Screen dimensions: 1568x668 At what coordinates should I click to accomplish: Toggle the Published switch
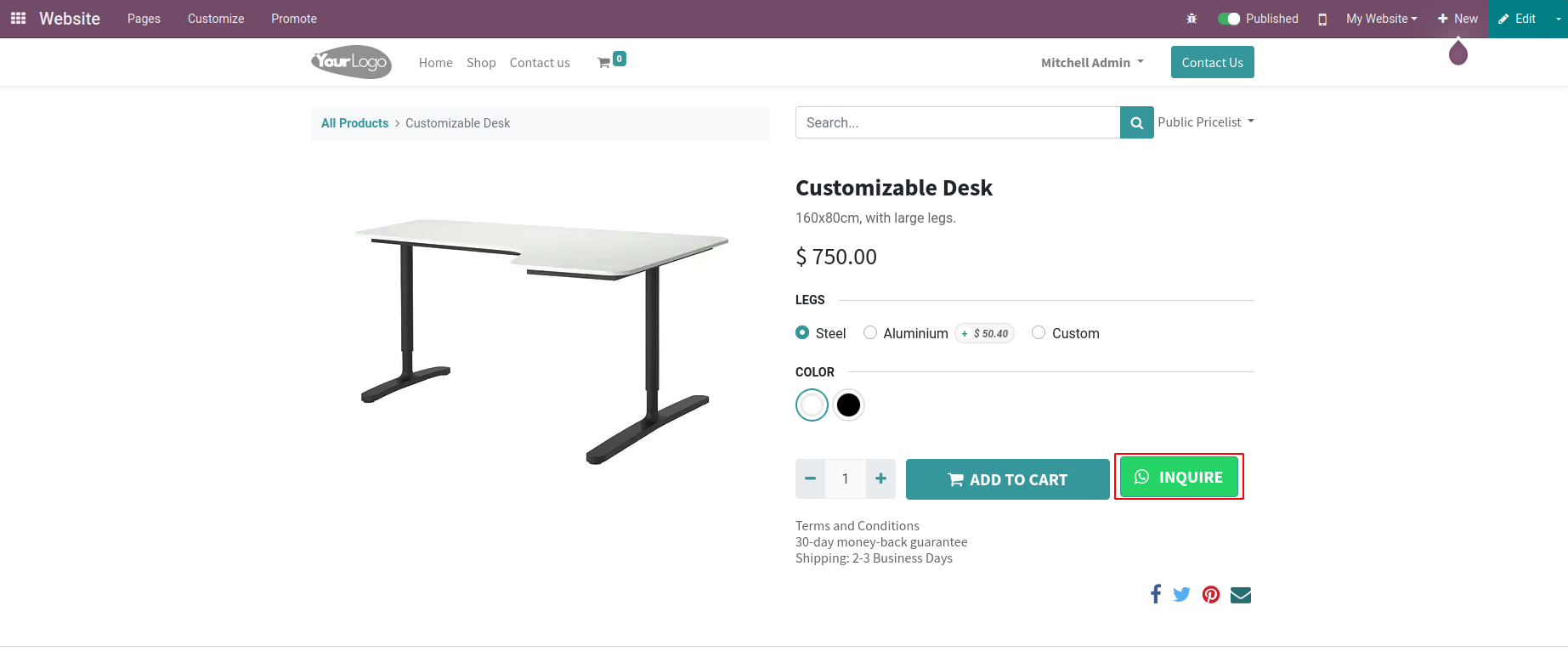point(1229,19)
